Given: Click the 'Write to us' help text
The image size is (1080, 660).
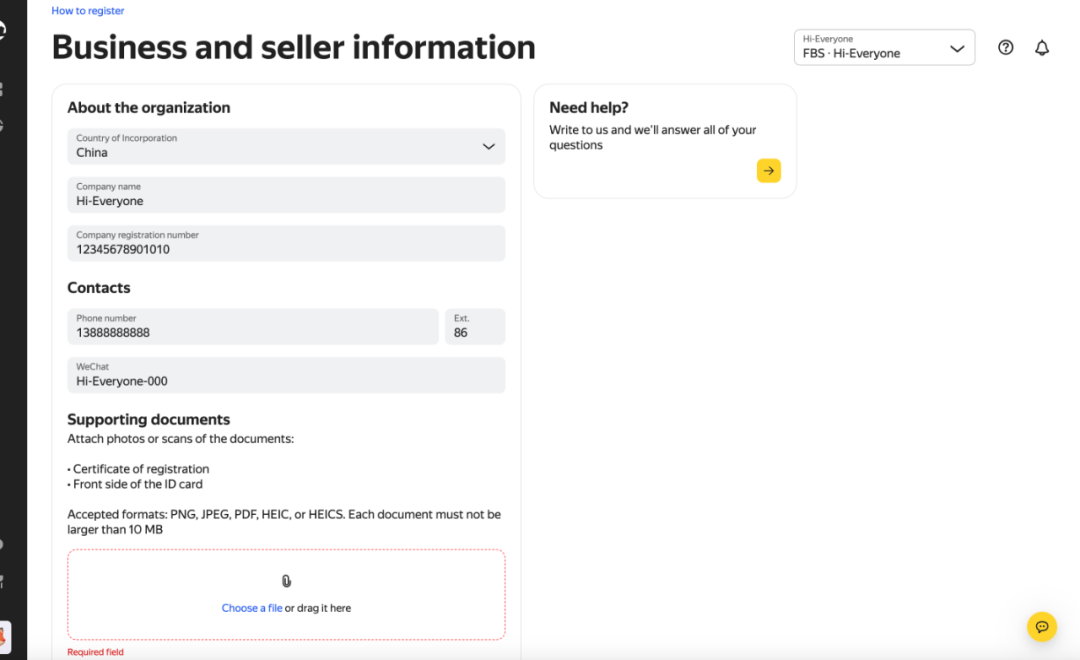Looking at the screenshot, I should tap(652, 137).
